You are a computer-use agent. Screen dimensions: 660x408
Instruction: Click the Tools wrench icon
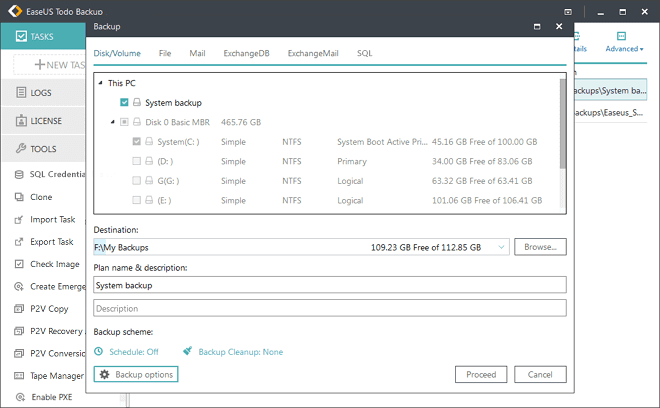coord(22,149)
